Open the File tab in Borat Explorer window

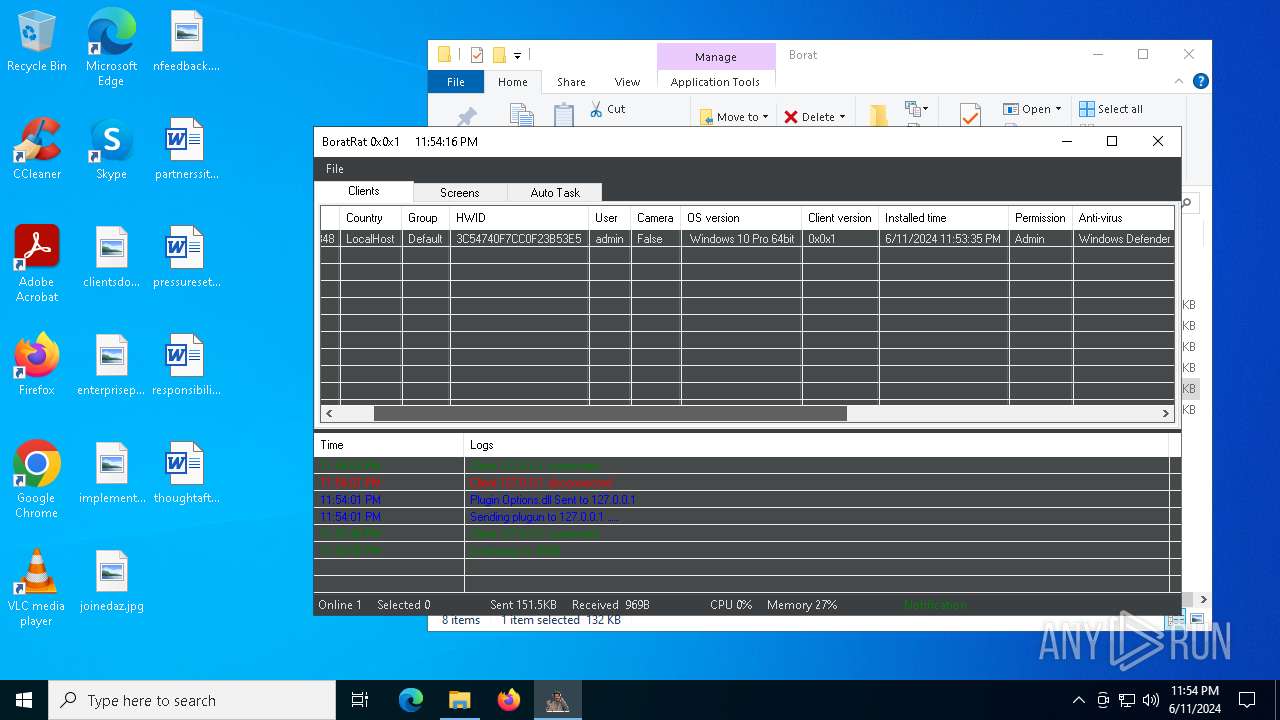pos(455,82)
